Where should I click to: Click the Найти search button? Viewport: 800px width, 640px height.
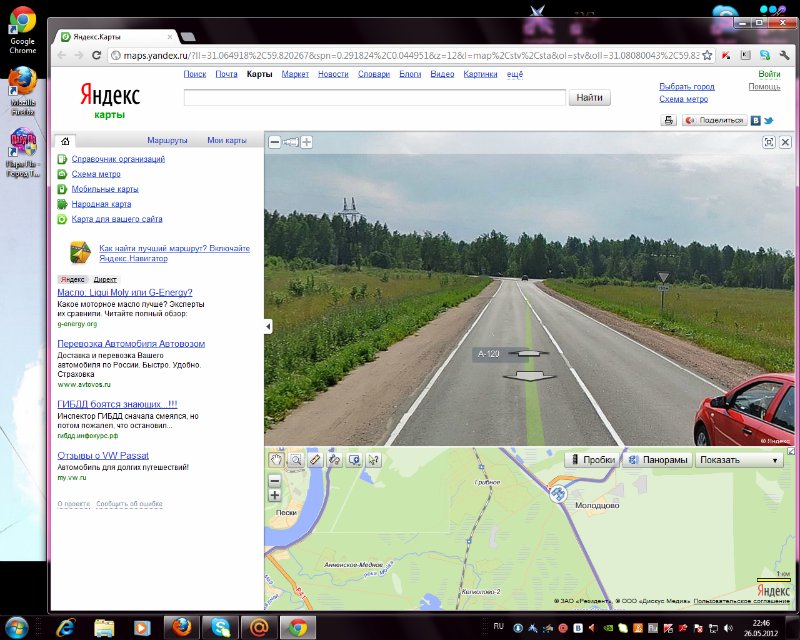pos(589,97)
